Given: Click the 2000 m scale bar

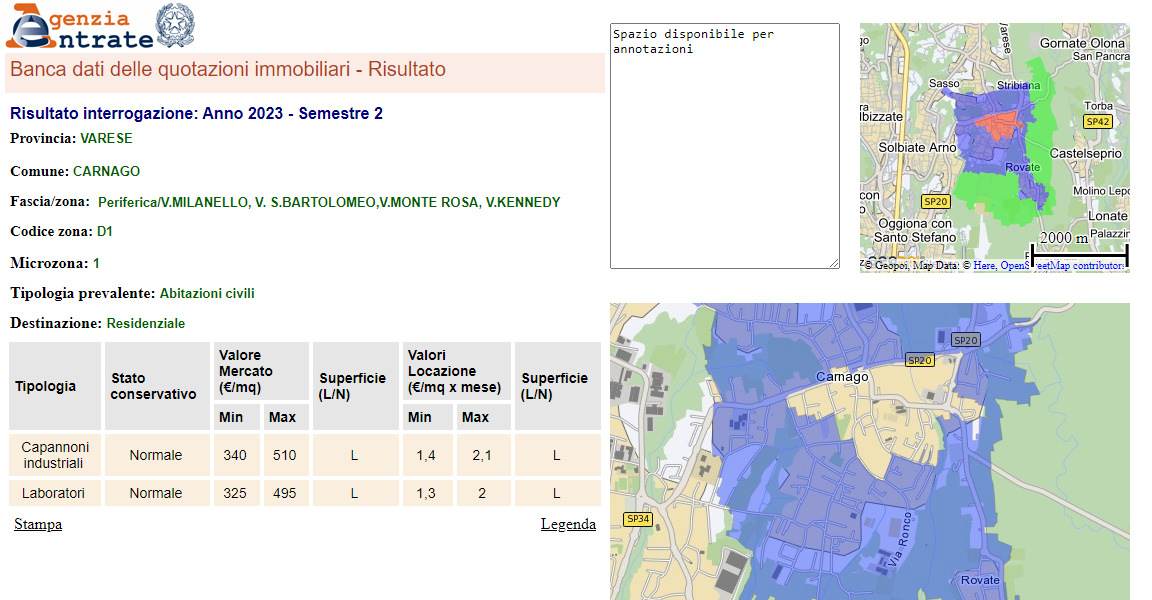Looking at the screenshot, I should (1078, 251).
